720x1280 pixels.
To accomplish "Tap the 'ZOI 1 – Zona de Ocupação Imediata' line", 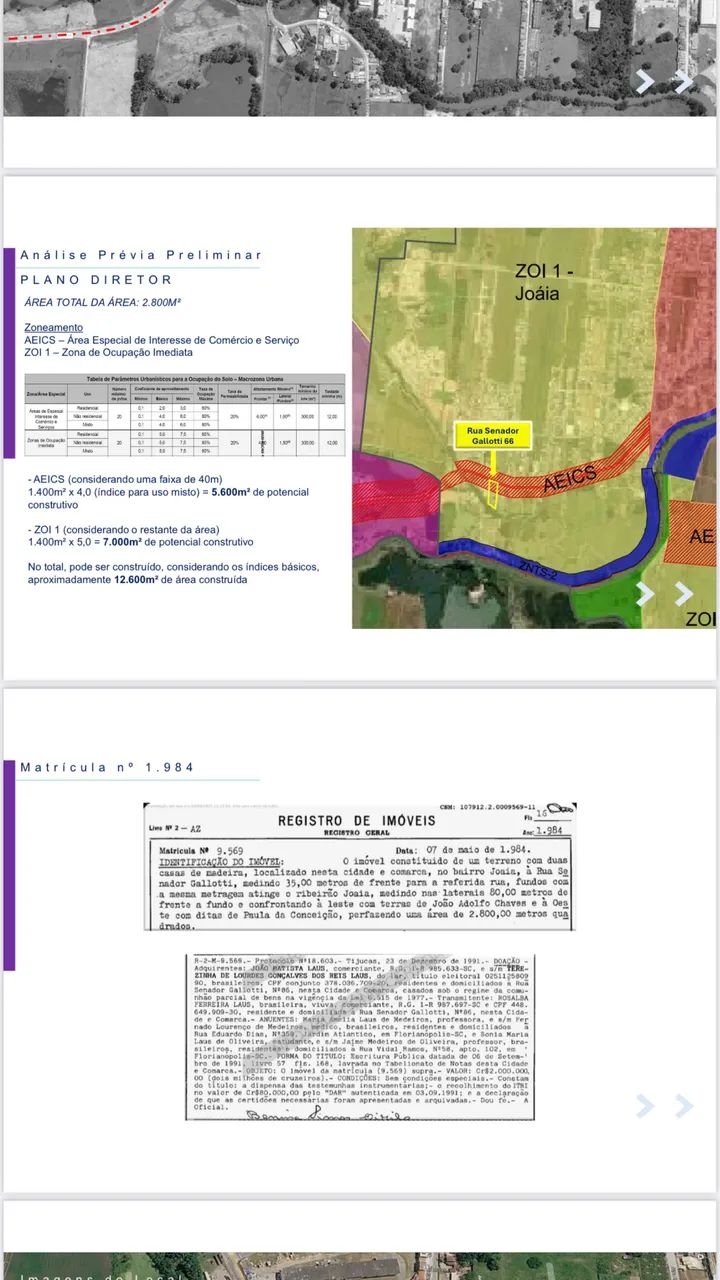I will [108, 352].
